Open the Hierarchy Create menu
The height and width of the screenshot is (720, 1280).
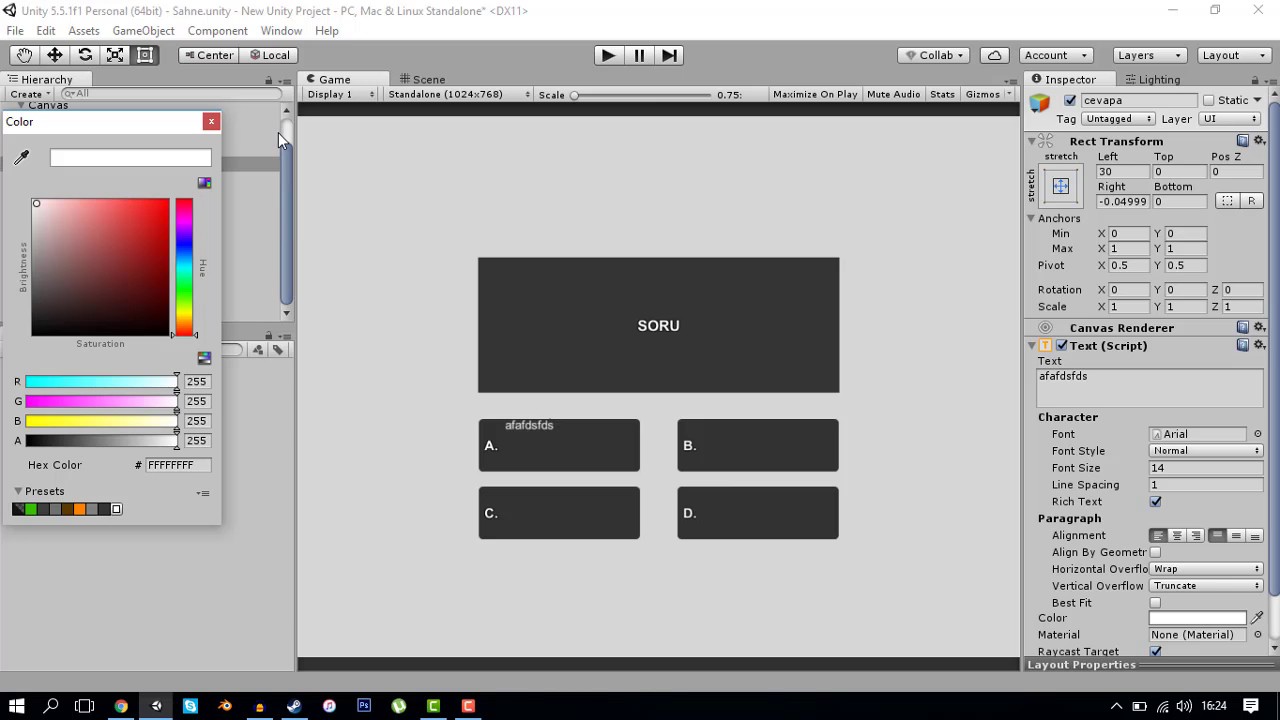click(30, 94)
